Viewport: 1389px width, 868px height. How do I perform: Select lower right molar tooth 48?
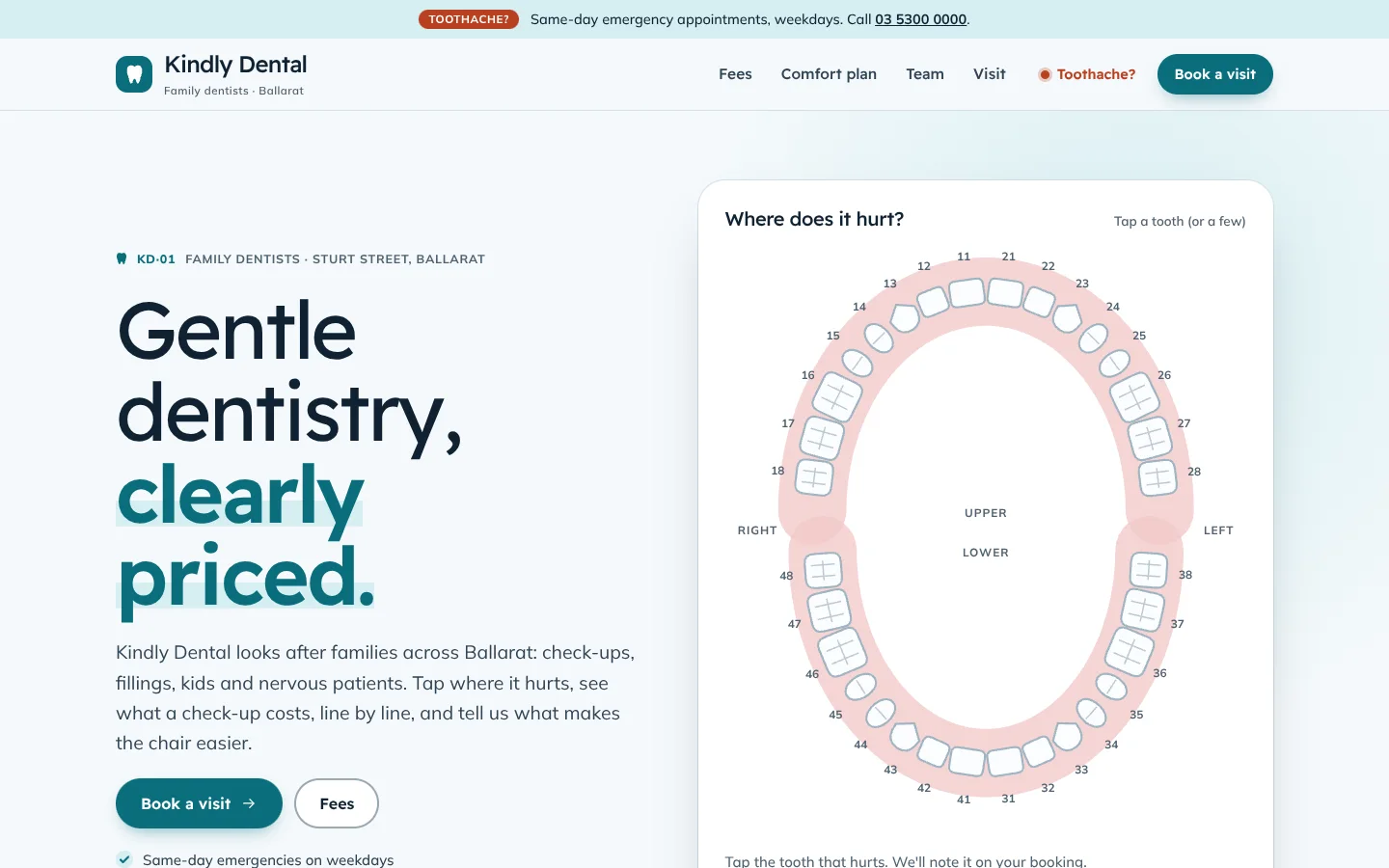pos(823,571)
